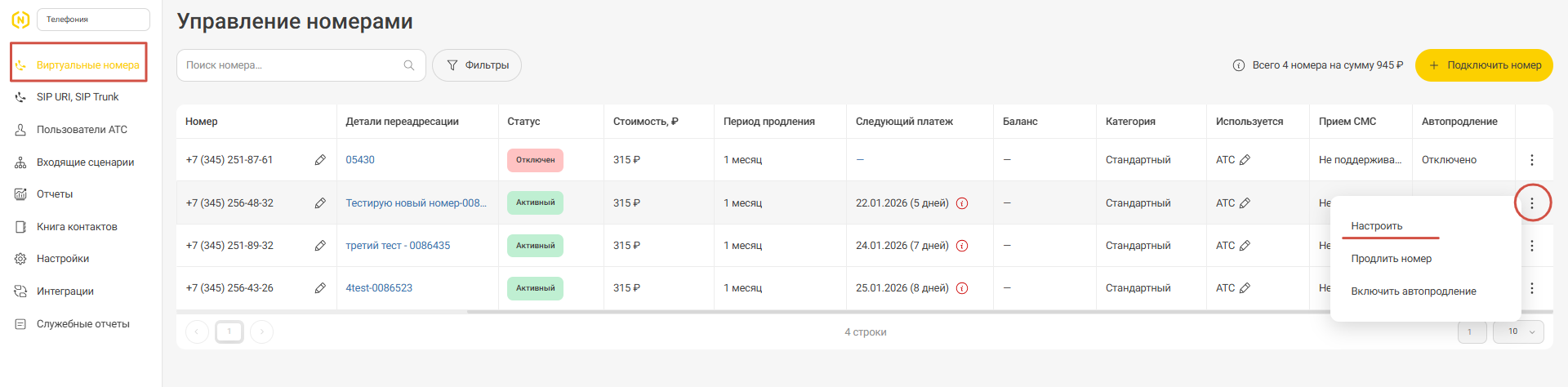Open Входящие сценарии in the sidebar
The image size is (1568, 387).
(x=85, y=162)
